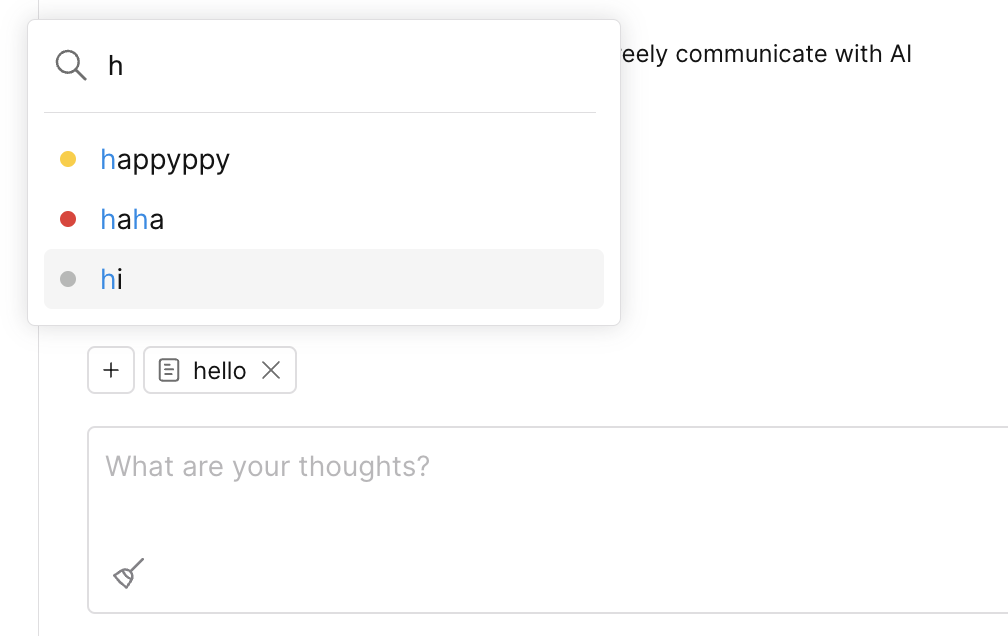Viewport: 1008px width, 636px height.
Task: Click the blue highlighted "h" in happyppy
Action: (108, 160)
